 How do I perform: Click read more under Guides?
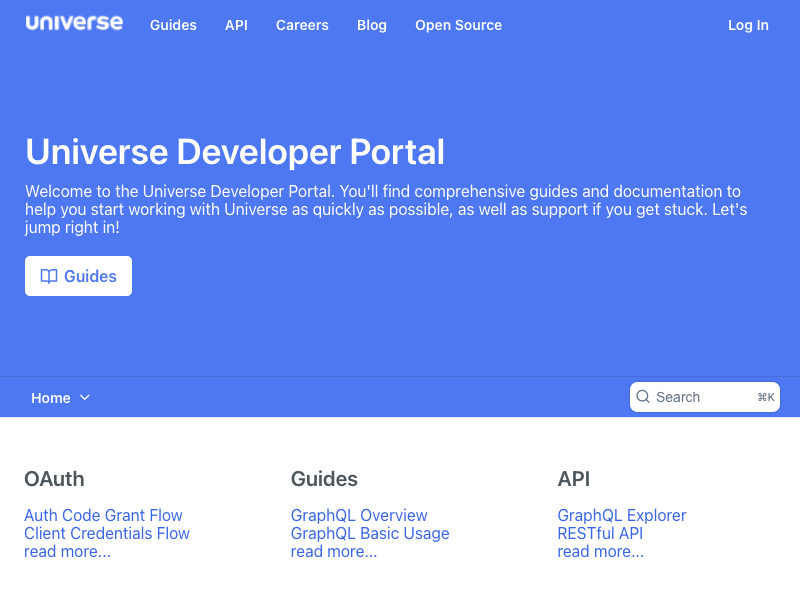(x=334, y=552)
